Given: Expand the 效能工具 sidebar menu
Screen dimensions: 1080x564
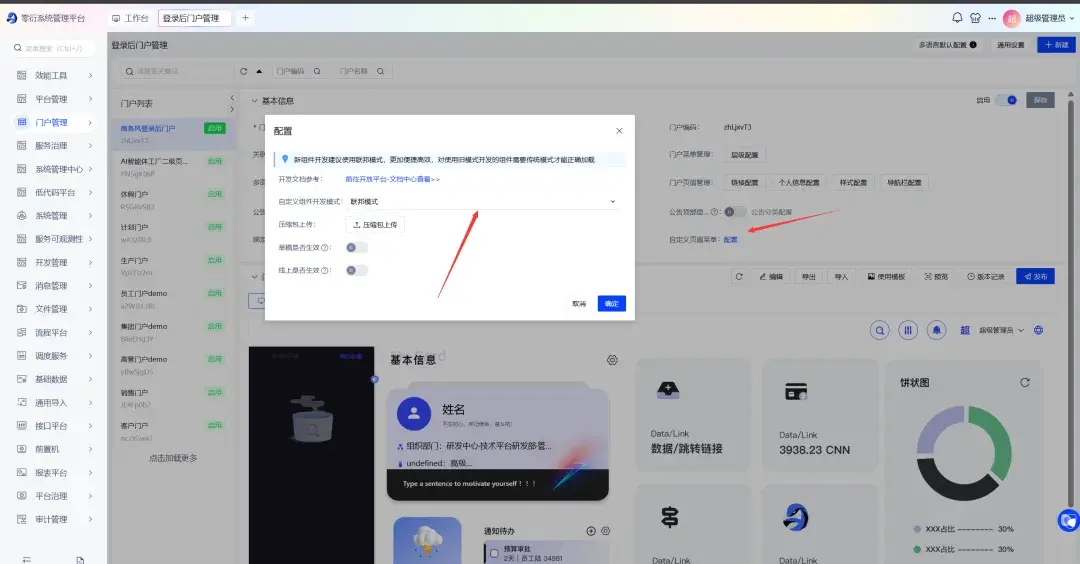Looking at the screenshot, I should point(54,75).
